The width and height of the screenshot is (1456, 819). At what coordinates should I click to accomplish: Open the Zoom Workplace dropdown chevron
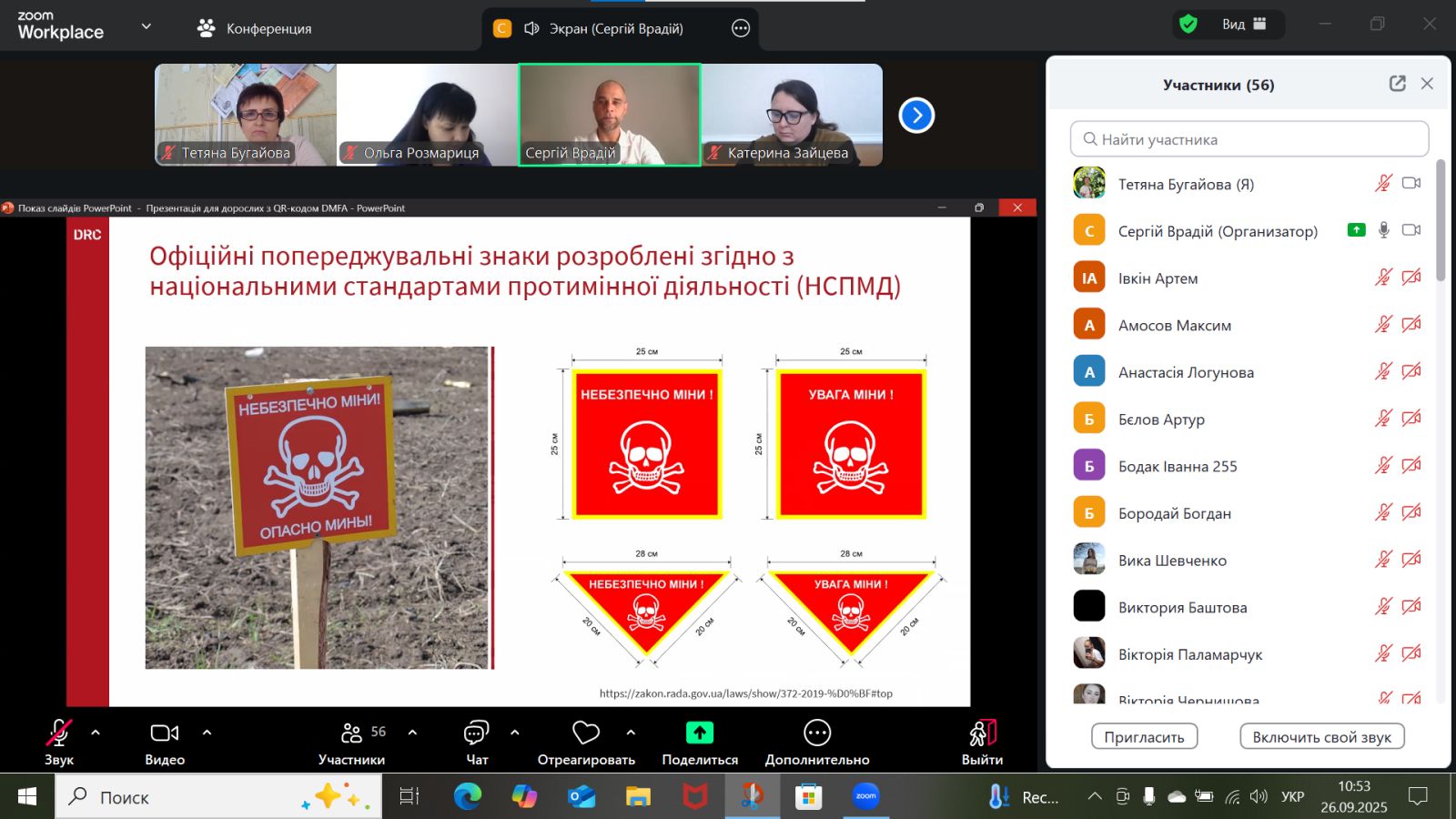pyautogui.click(x=146, y=26)
